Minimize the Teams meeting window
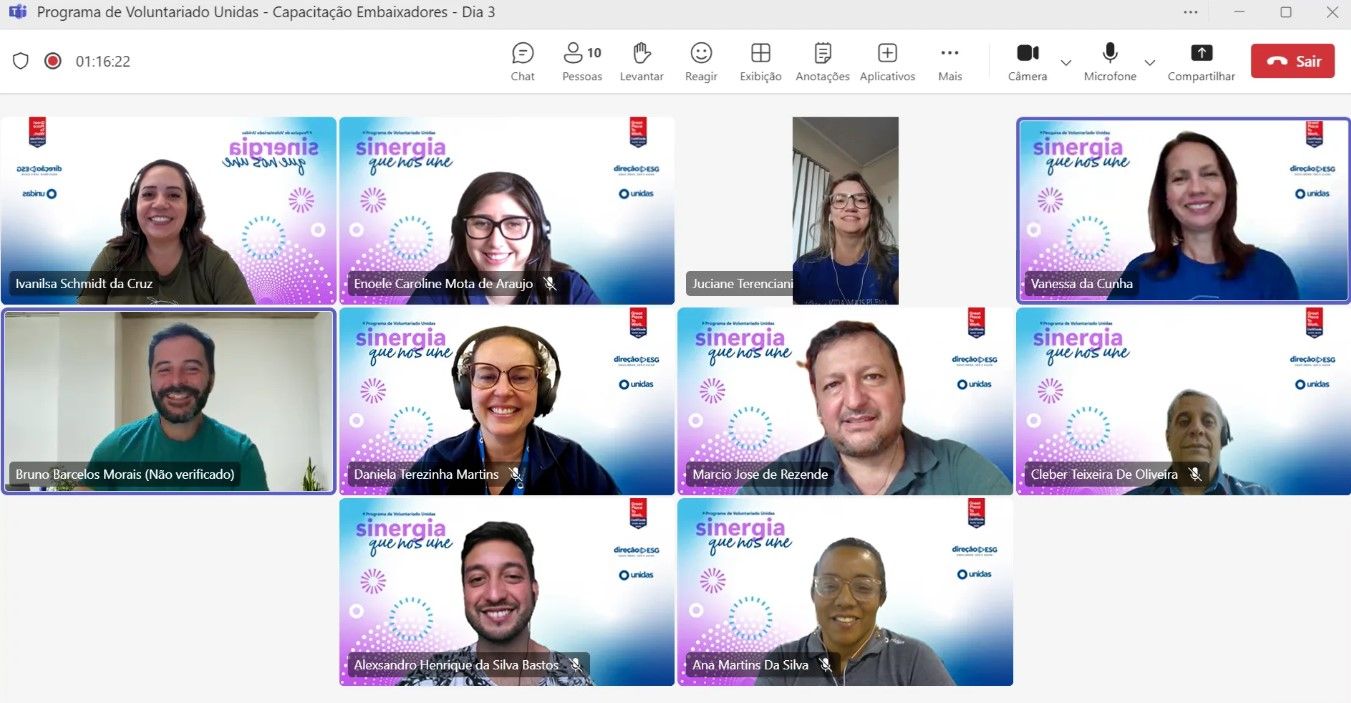Image resolution: width=1351 pixels, height=703 pixels. 1240,12
